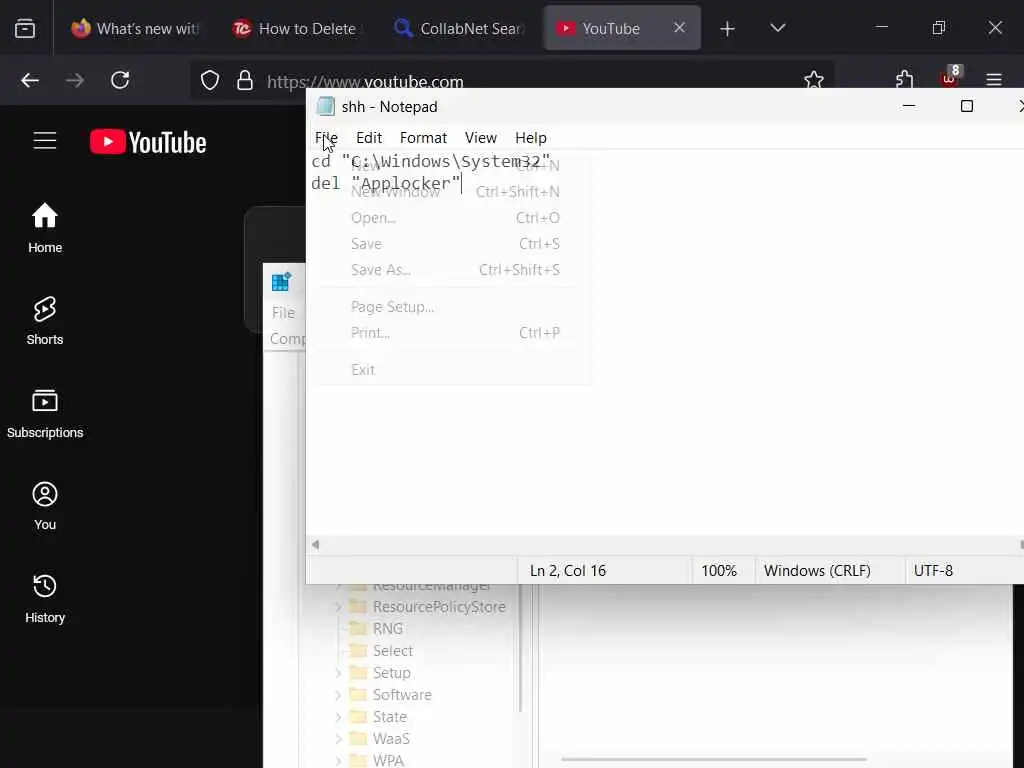
Task: Select ResourcePolicyStore registry key
Action: click(x=439, y=607)
